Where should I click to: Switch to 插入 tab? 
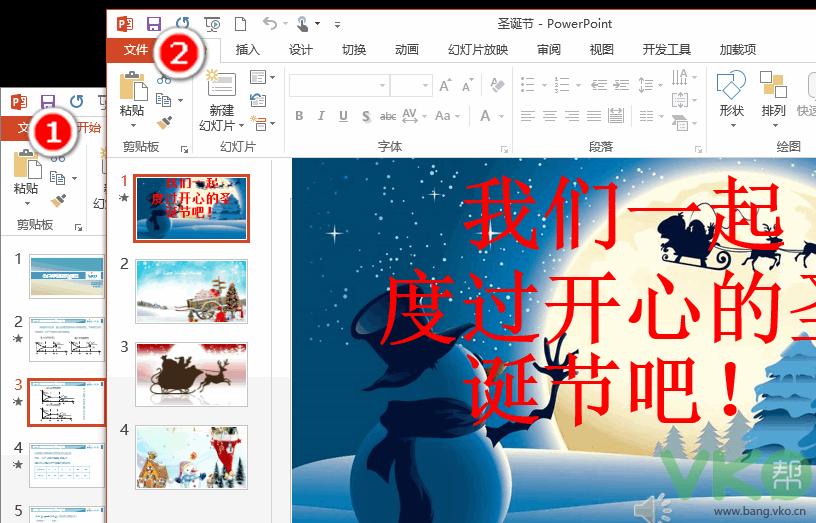[x=247, y=49]
